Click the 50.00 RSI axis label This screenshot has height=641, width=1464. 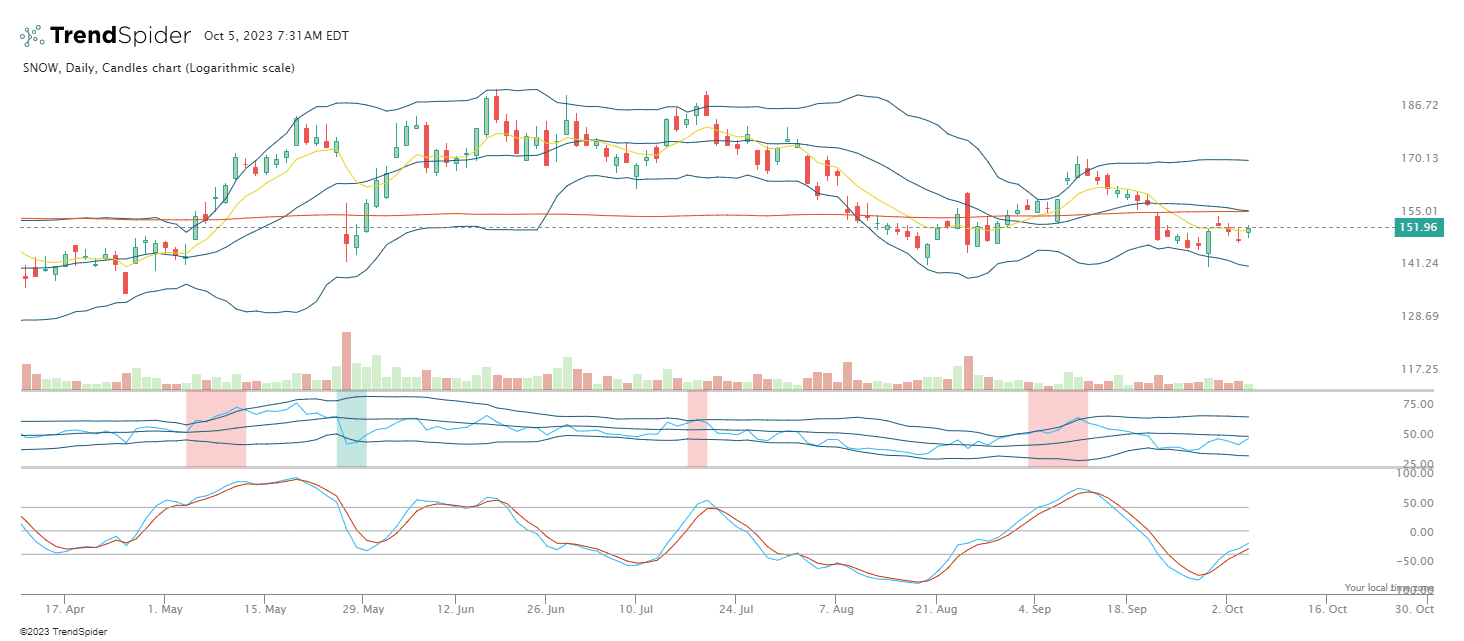(1418, 434)
